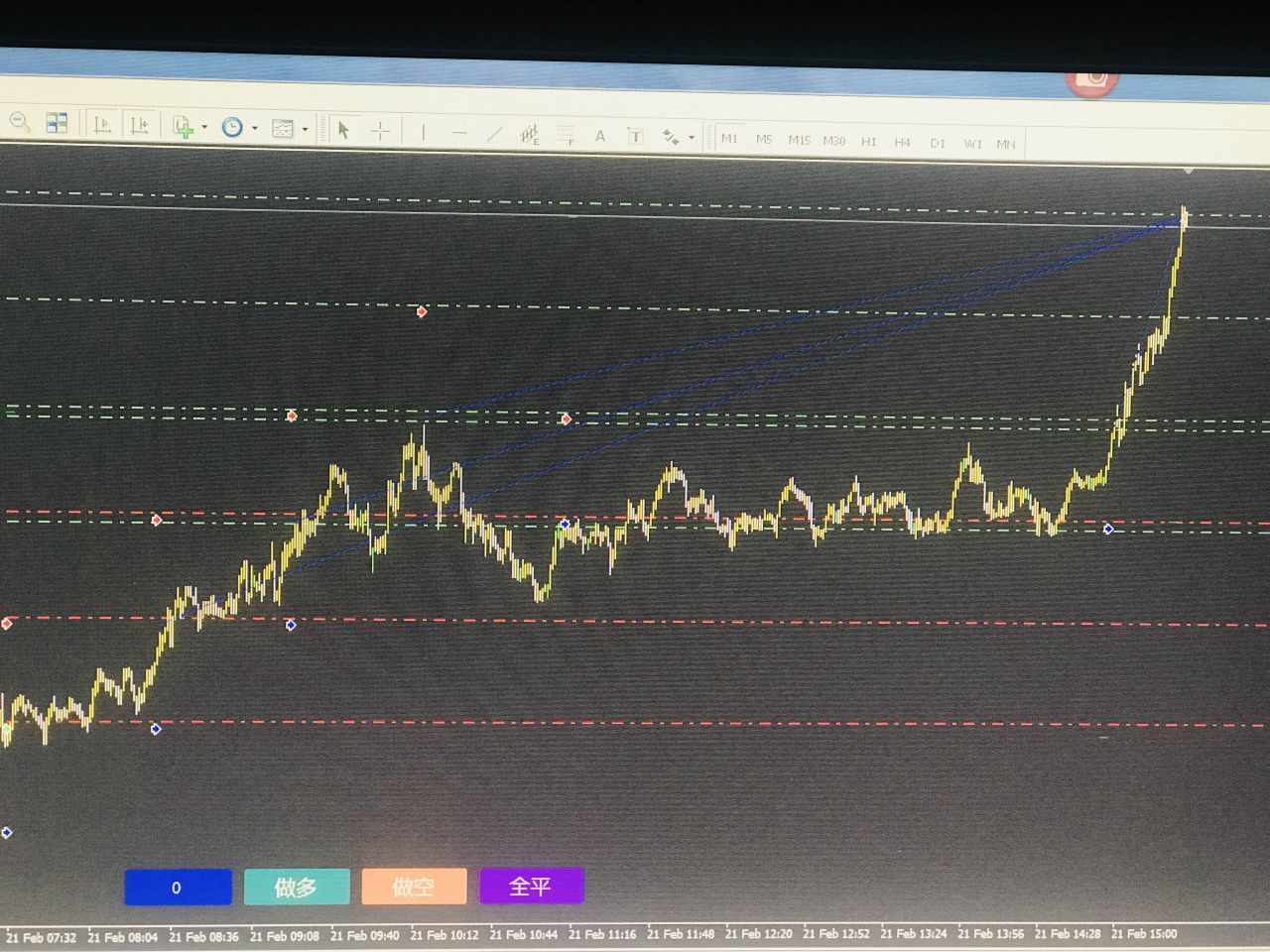Switch chart to M1 timeframe
Image resolution: width=1270 pixels, height=952 pixels.
(x=729, y=139)
